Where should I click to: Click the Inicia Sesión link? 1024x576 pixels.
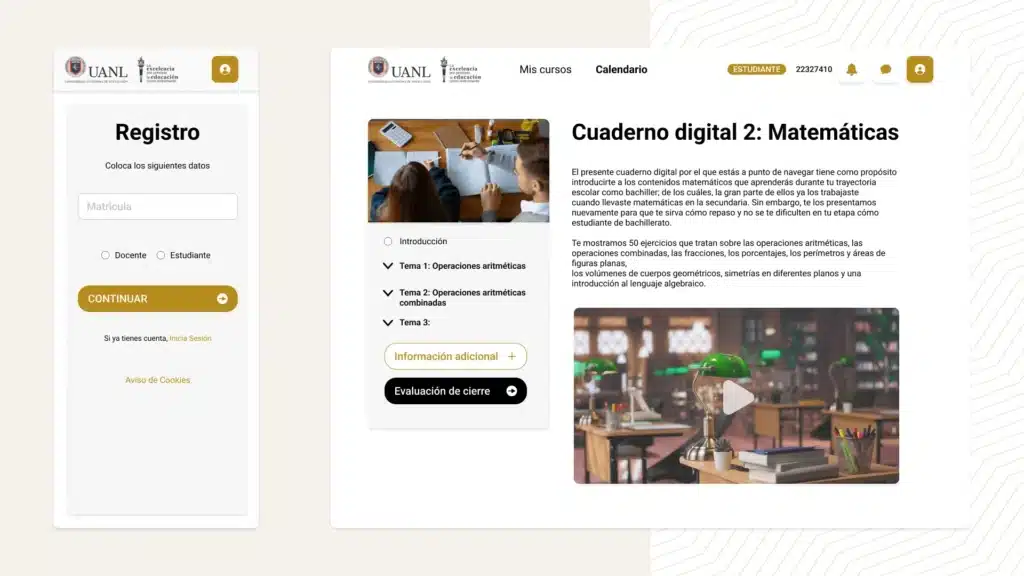[x=190, y=339]
